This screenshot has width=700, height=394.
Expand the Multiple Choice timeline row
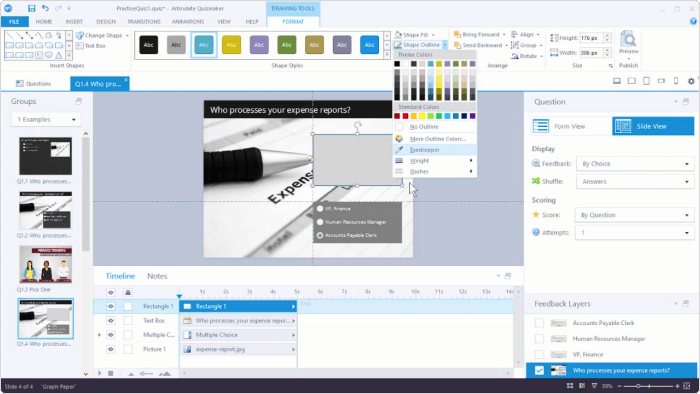99,335
